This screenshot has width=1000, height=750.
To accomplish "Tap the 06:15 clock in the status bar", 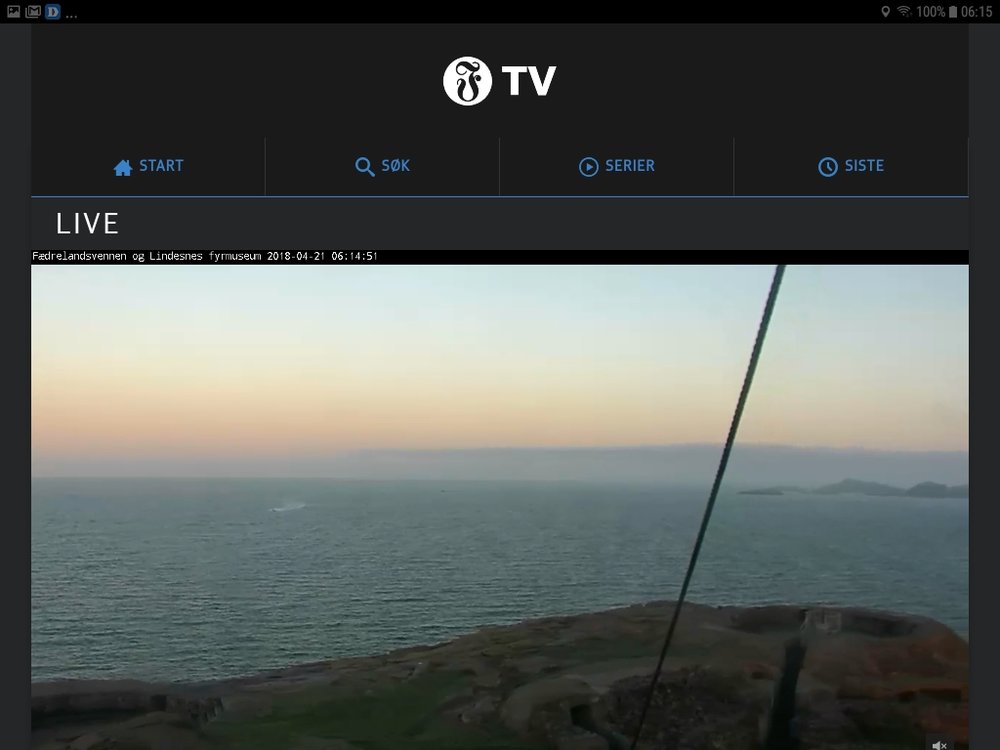I will (976, 11).
